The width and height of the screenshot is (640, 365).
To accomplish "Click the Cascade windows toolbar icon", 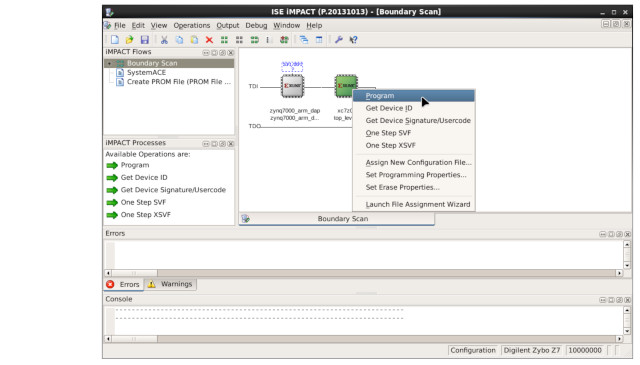I will coord(304,40).
